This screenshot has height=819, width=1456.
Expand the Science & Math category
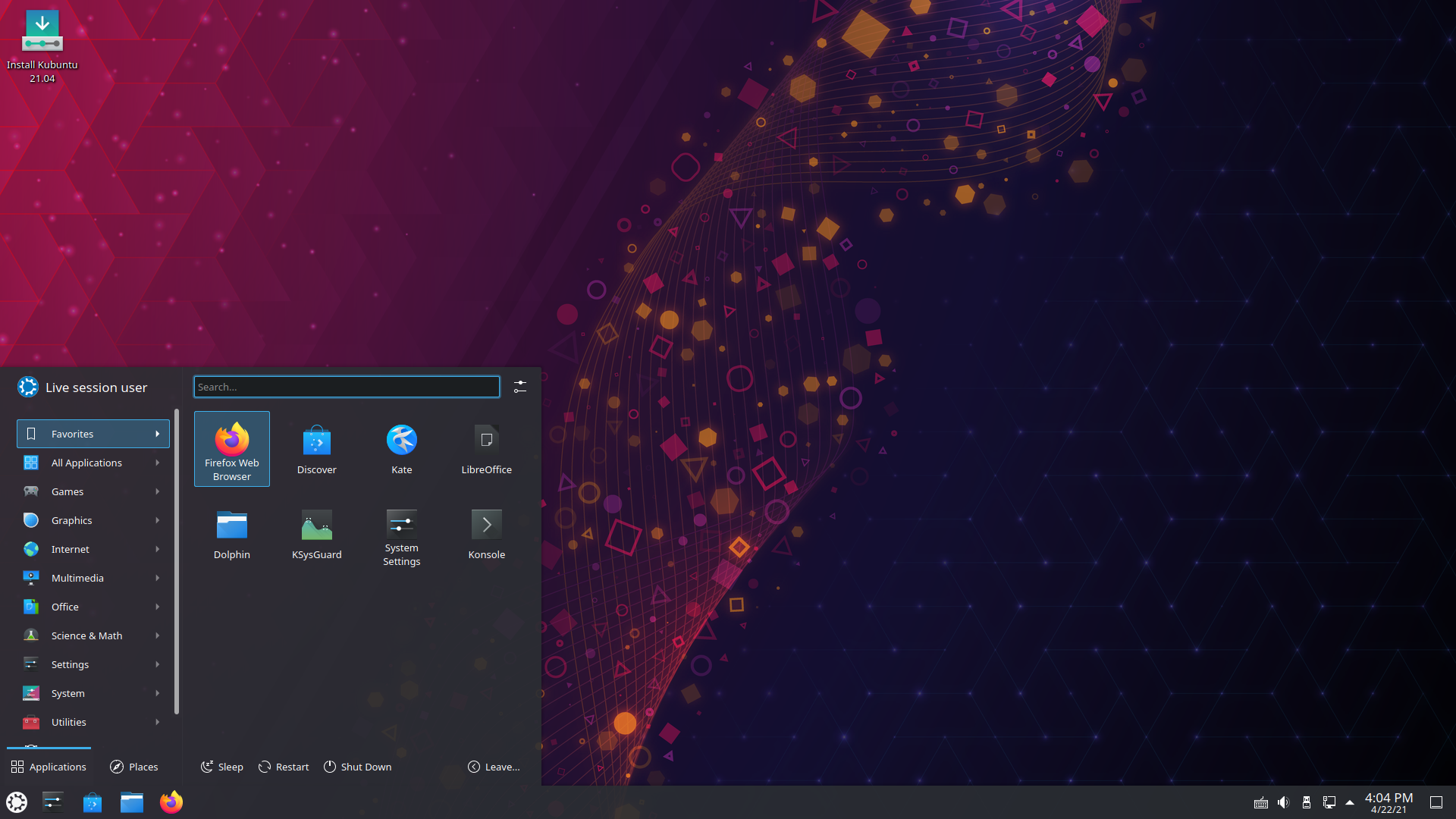[93, 635]
